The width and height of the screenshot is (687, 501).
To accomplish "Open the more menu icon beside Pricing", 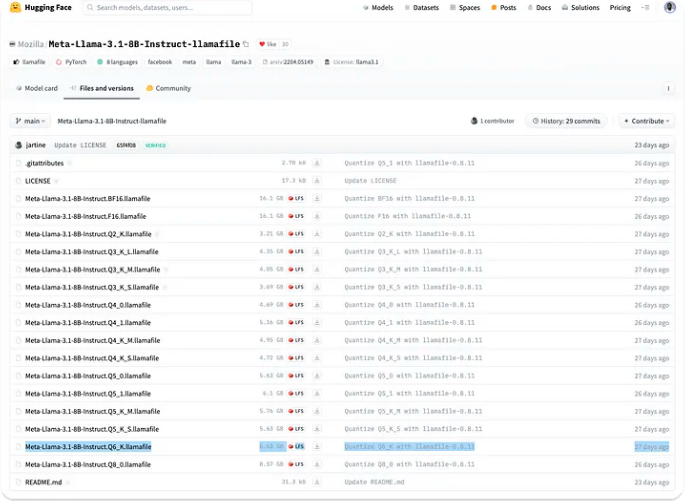I will 645,7.
